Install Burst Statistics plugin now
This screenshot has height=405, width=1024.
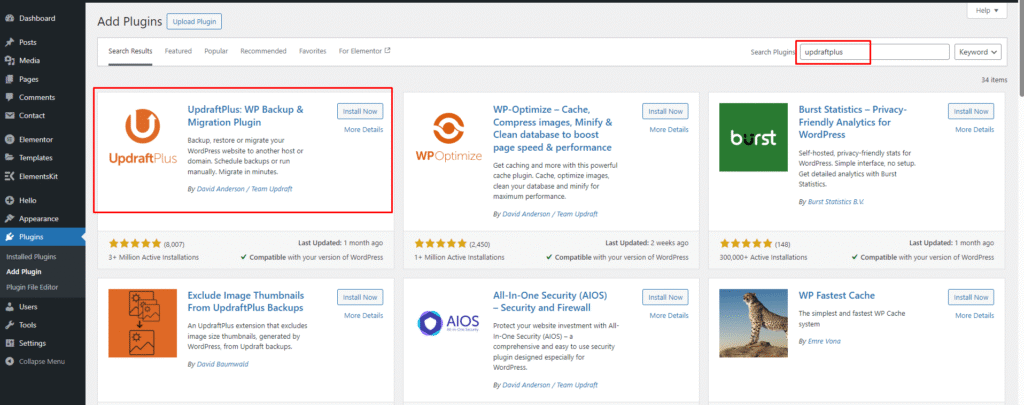[971, 111]
